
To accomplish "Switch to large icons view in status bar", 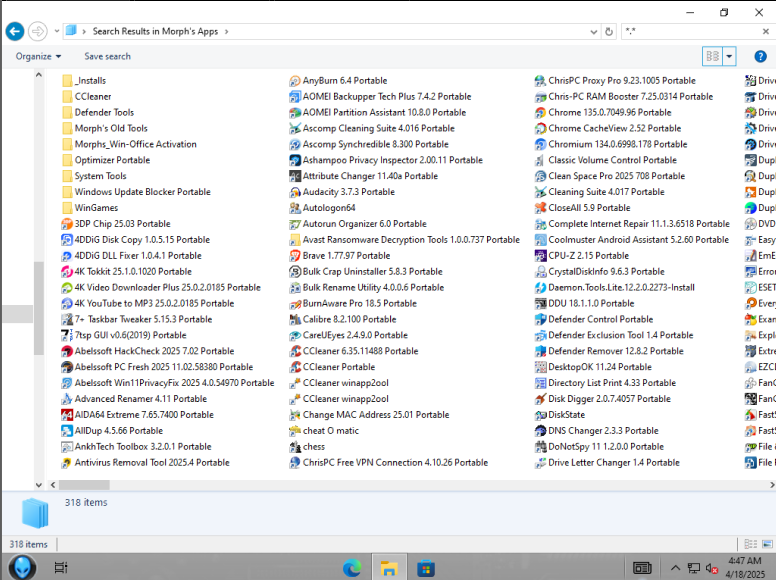I will (768, 544).
